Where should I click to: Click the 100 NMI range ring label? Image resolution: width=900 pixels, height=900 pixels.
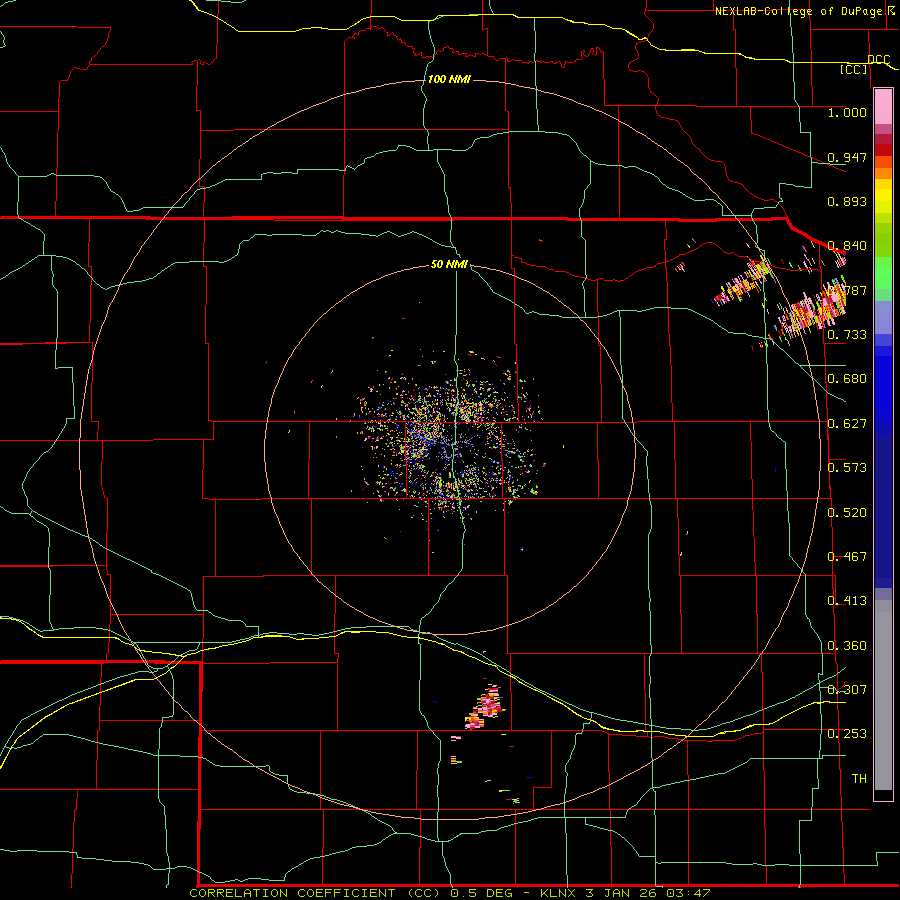tap(449, 79)
